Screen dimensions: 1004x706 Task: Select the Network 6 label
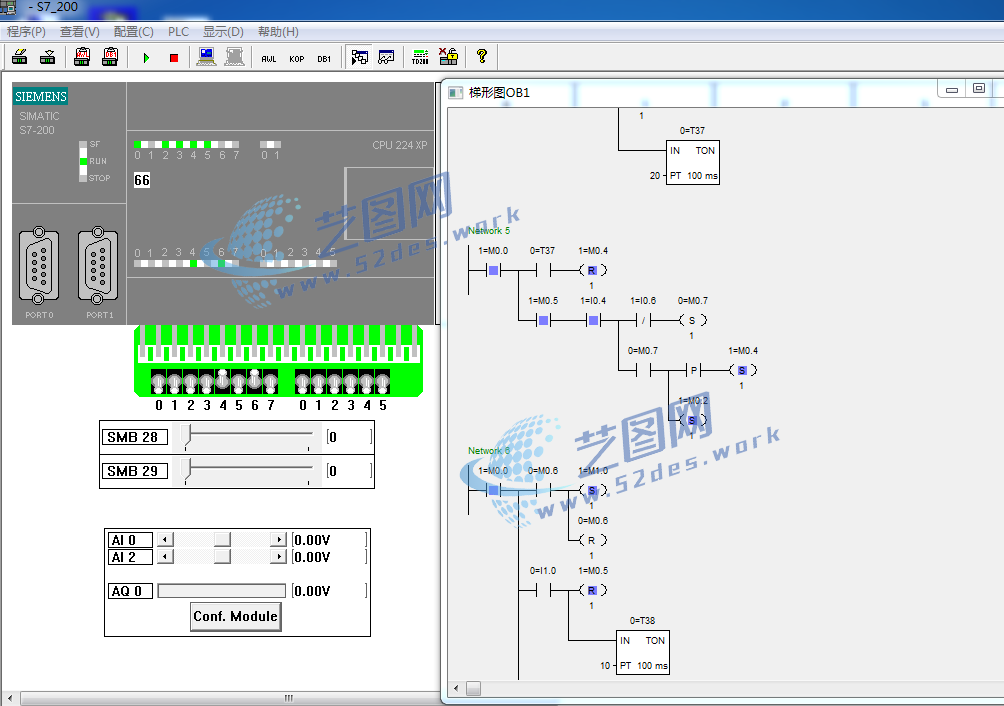point(489,451)
